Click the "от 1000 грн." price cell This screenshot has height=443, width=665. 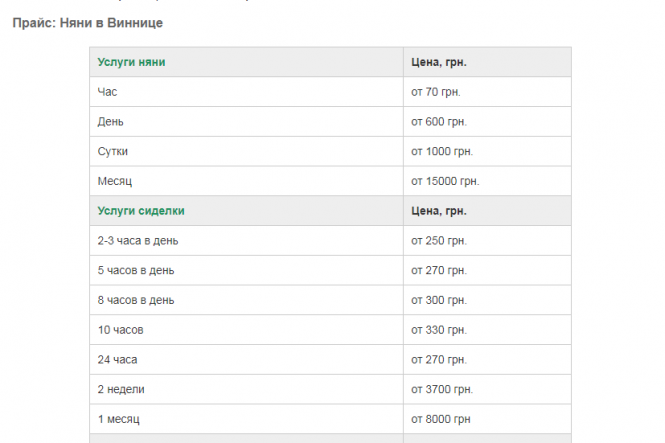tap(442, 152)
